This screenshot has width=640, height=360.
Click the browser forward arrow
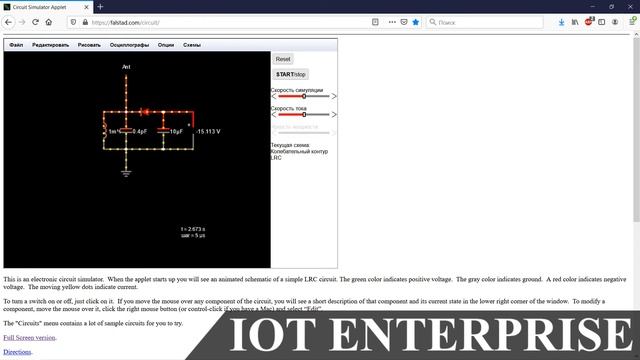22,22
